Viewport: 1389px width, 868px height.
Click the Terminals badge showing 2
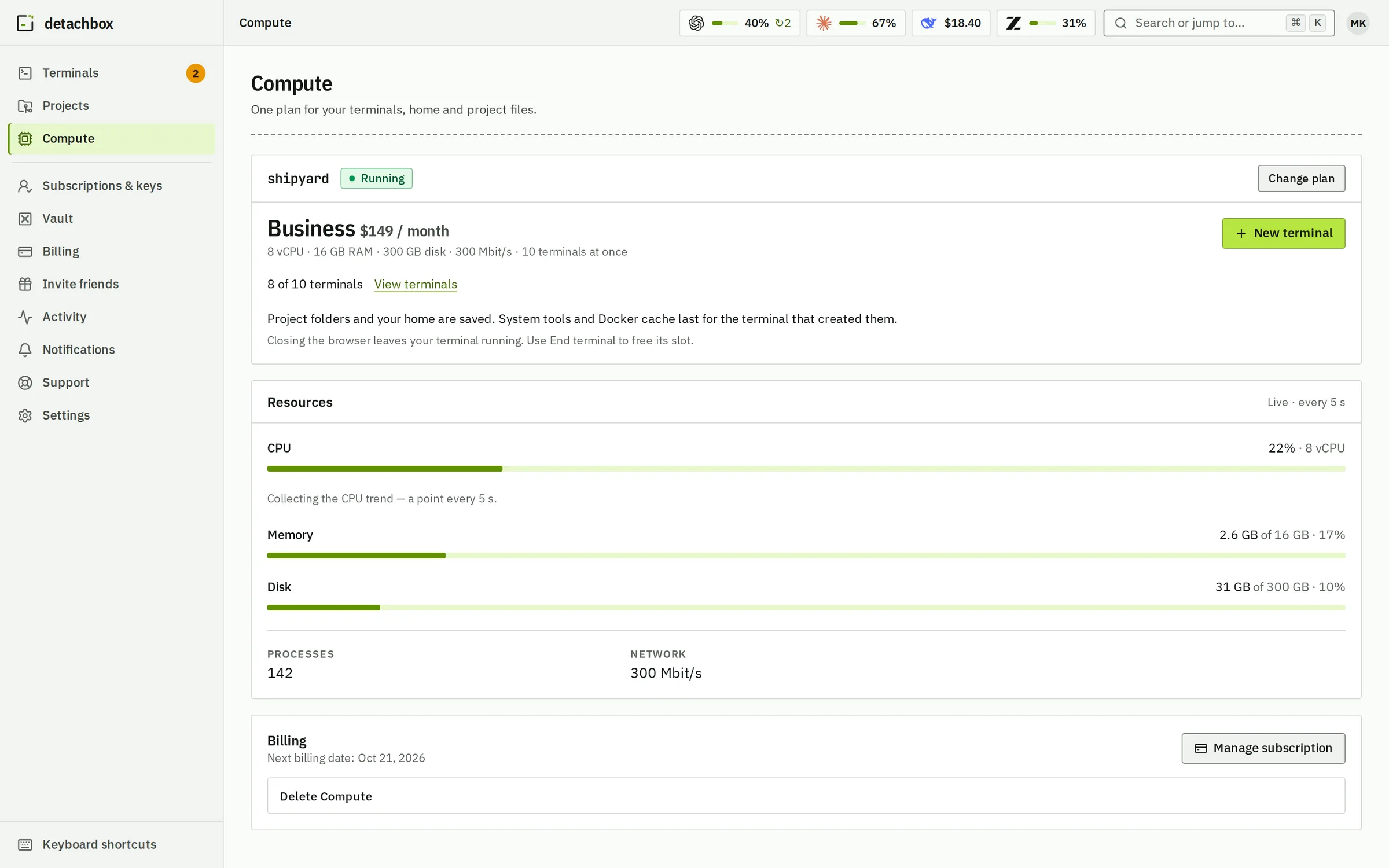196,73
